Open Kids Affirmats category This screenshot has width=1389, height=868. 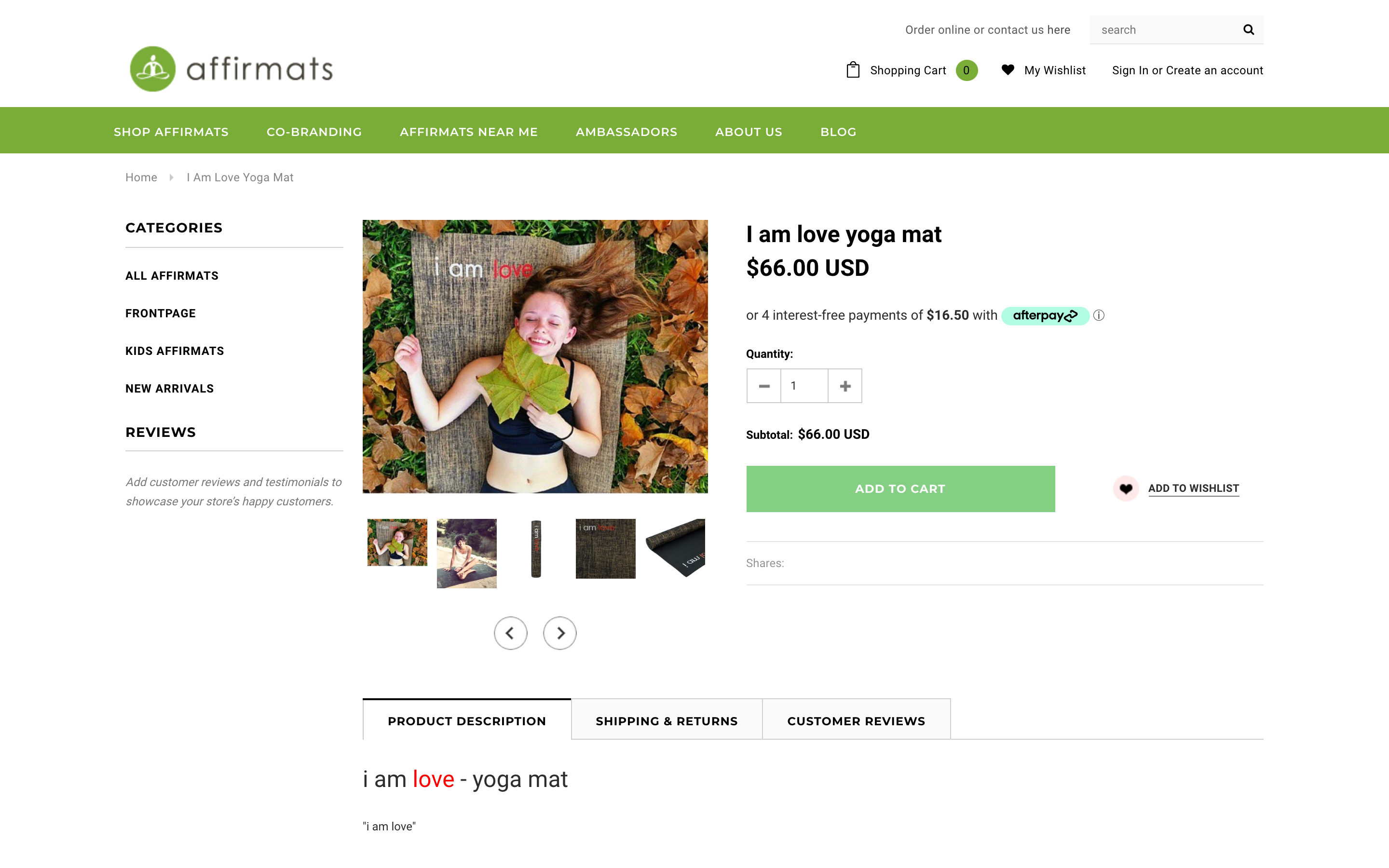tap(175, 351)
